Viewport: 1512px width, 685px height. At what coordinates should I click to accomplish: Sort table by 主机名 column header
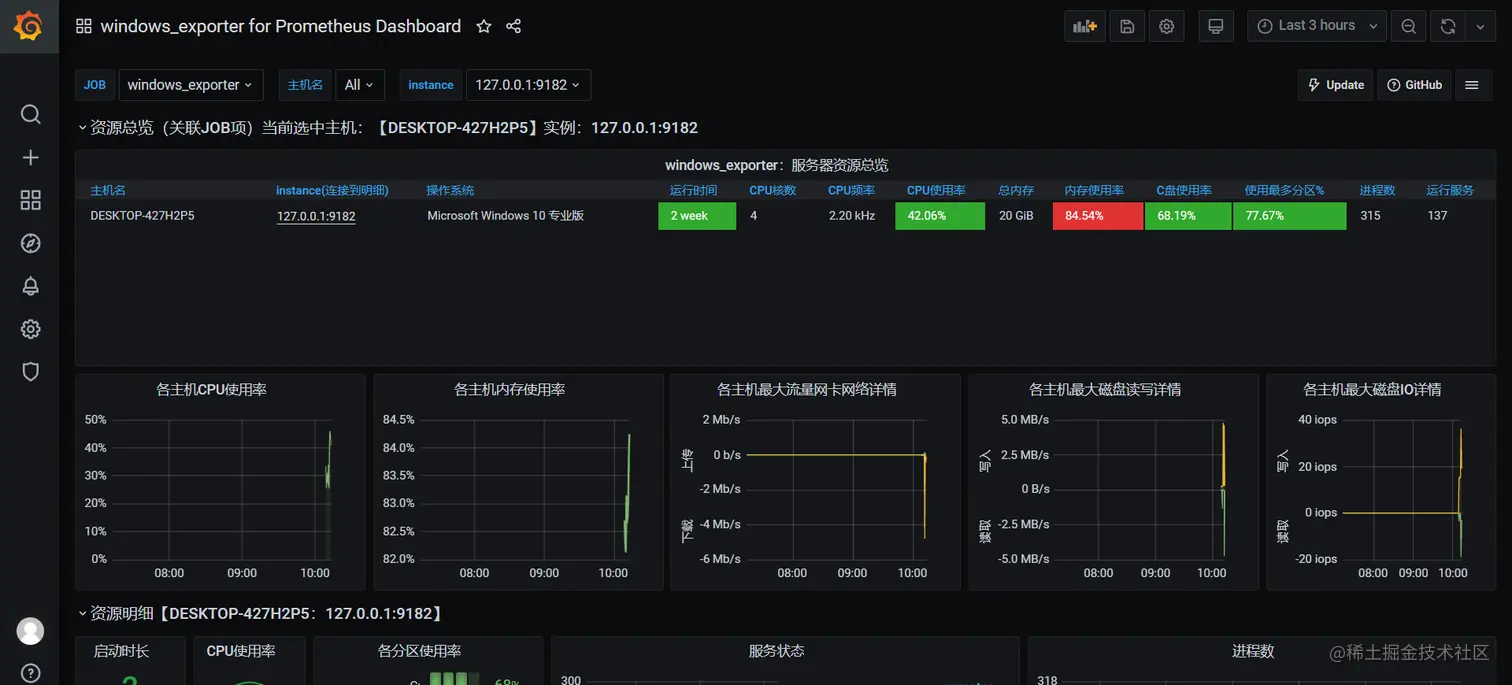click(x=108, y=190)
